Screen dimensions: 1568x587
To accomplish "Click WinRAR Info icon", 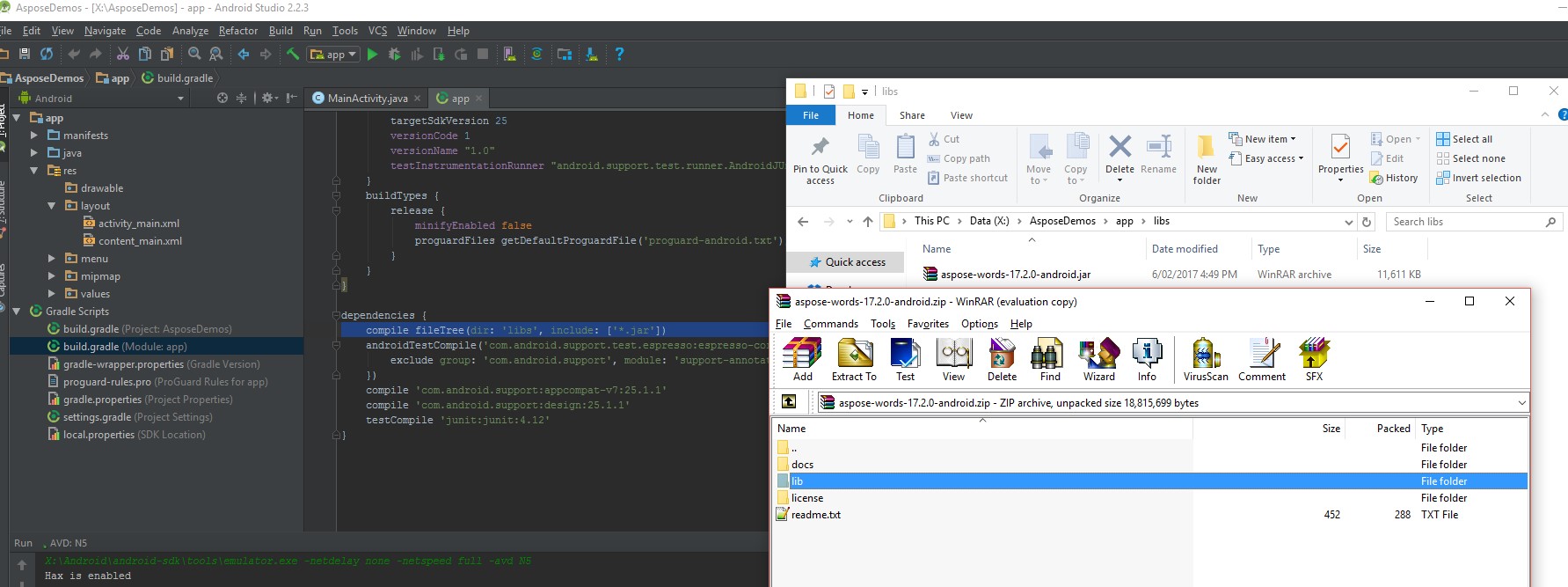I will point(1147,360).
